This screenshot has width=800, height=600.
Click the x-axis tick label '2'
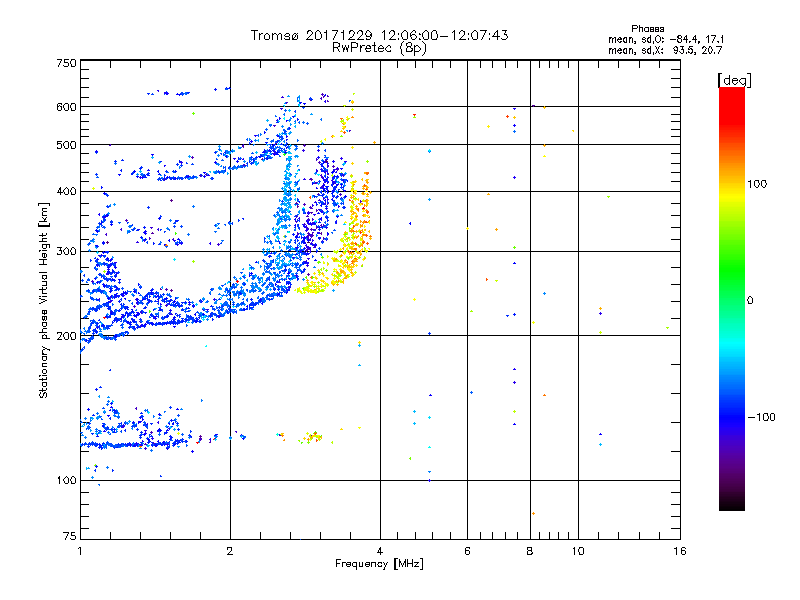[230, 551]
